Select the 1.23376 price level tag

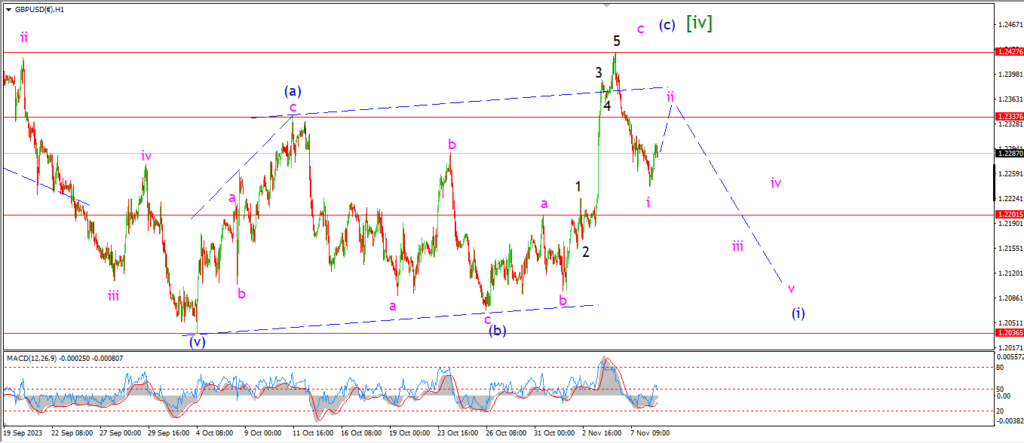click(1009, 117)
